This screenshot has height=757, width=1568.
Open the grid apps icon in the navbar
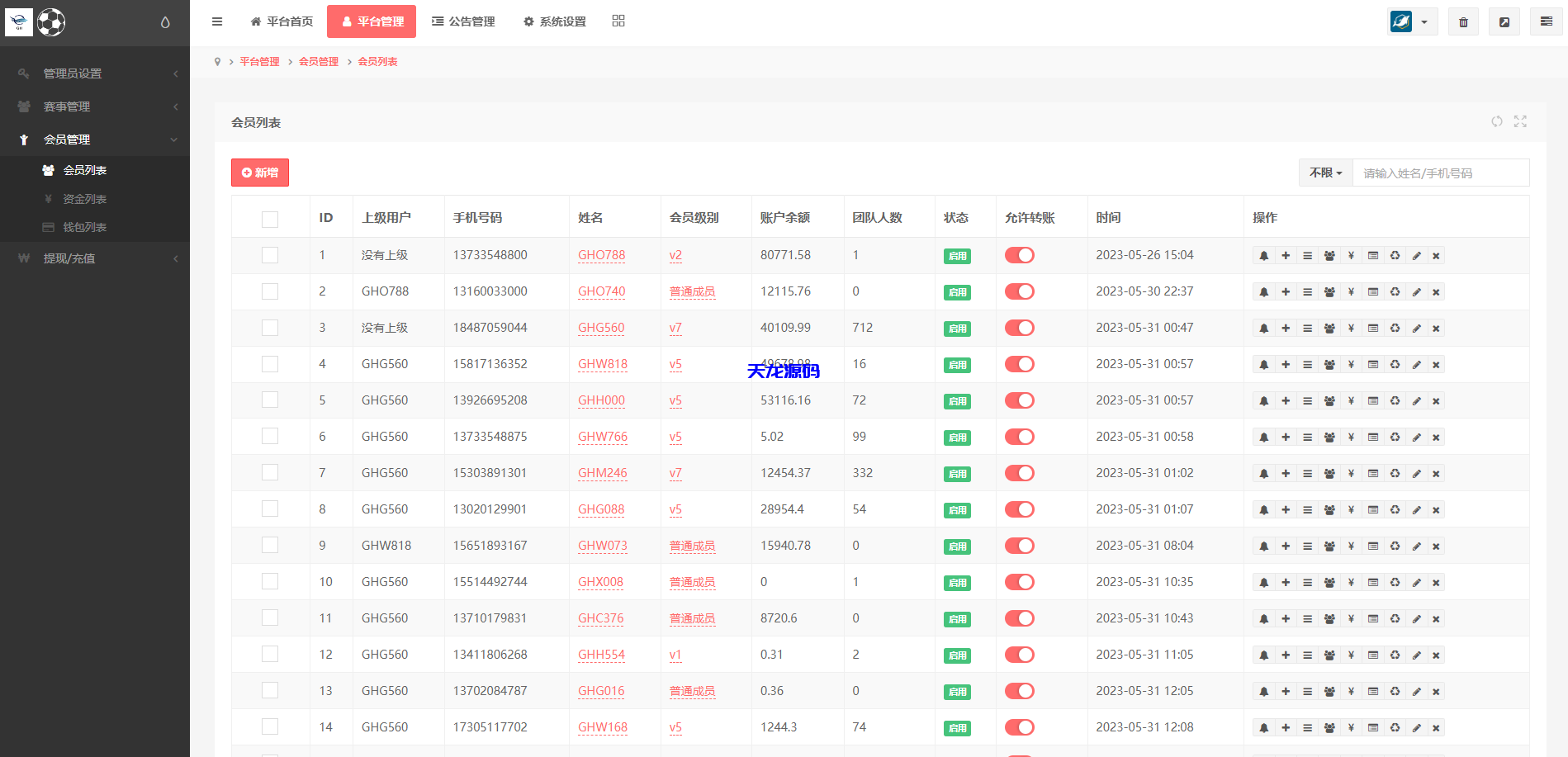(x=618, y=21)
